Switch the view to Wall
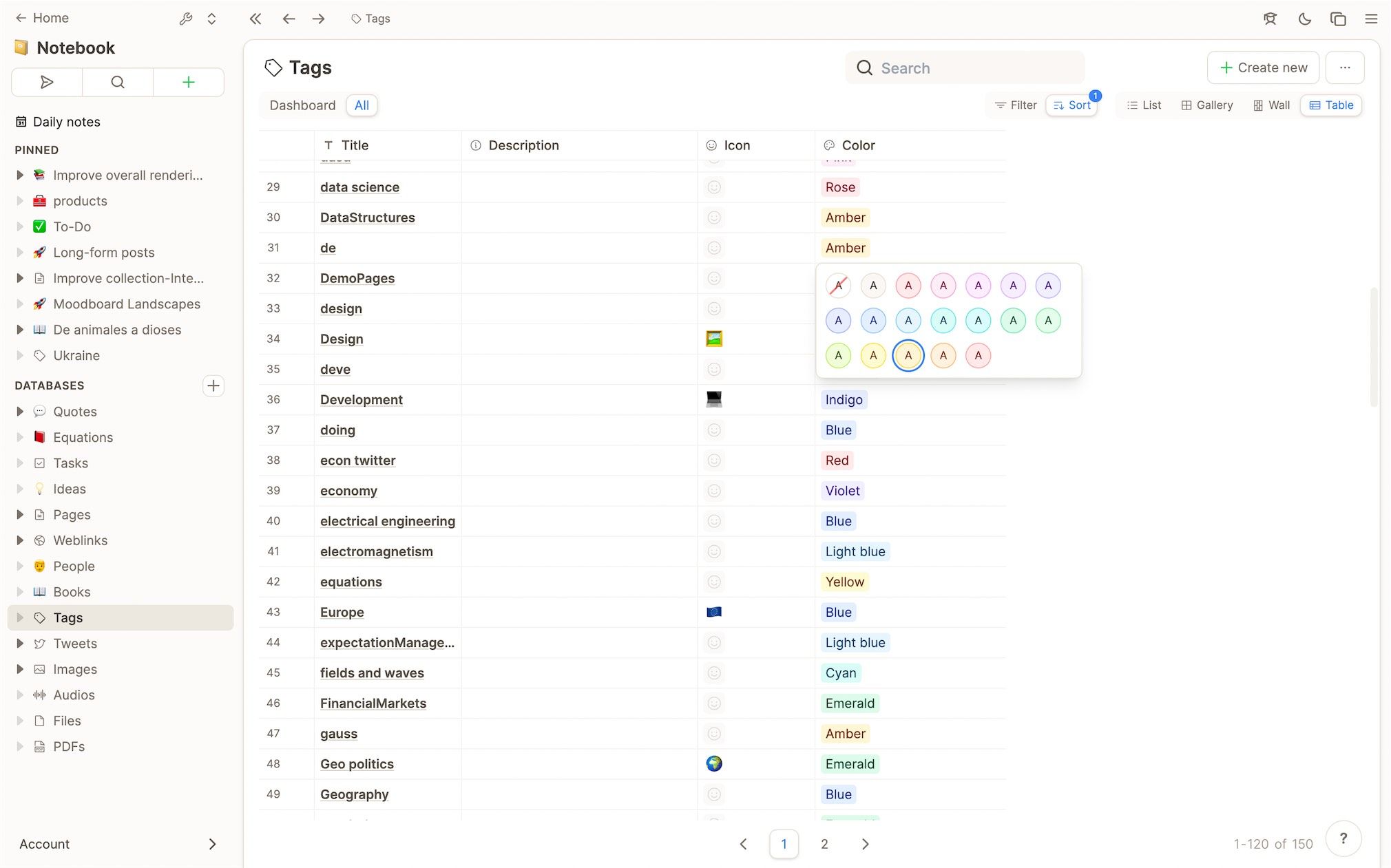The height and width of the screenshot is (868, 1391). (x=1270, y=105)
